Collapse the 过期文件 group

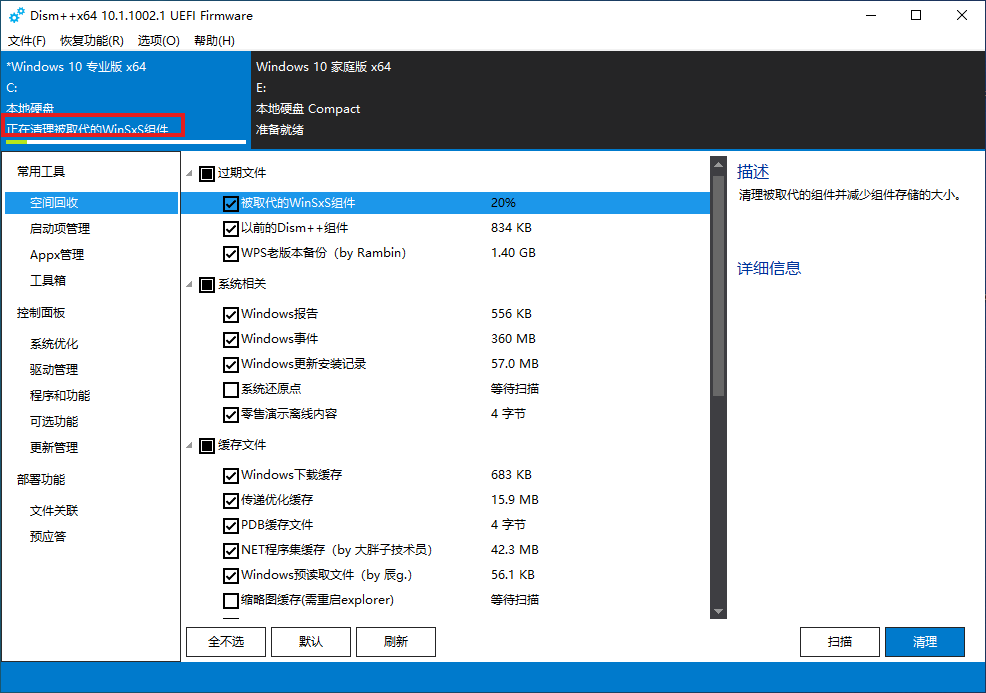click(189, 173)
